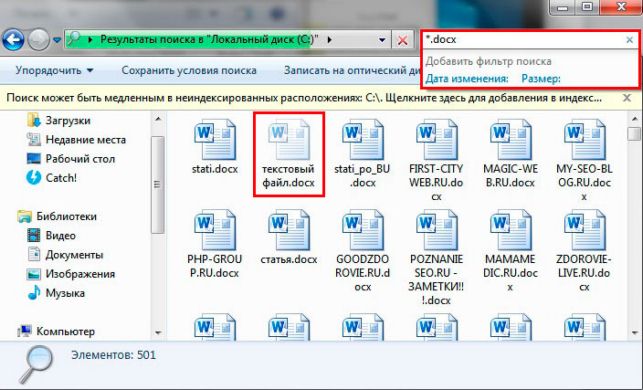The height and width of the screenshot is (390, 643).
Task: Select PHP-GROUP.RU.docx file
Action: (215, 244)
